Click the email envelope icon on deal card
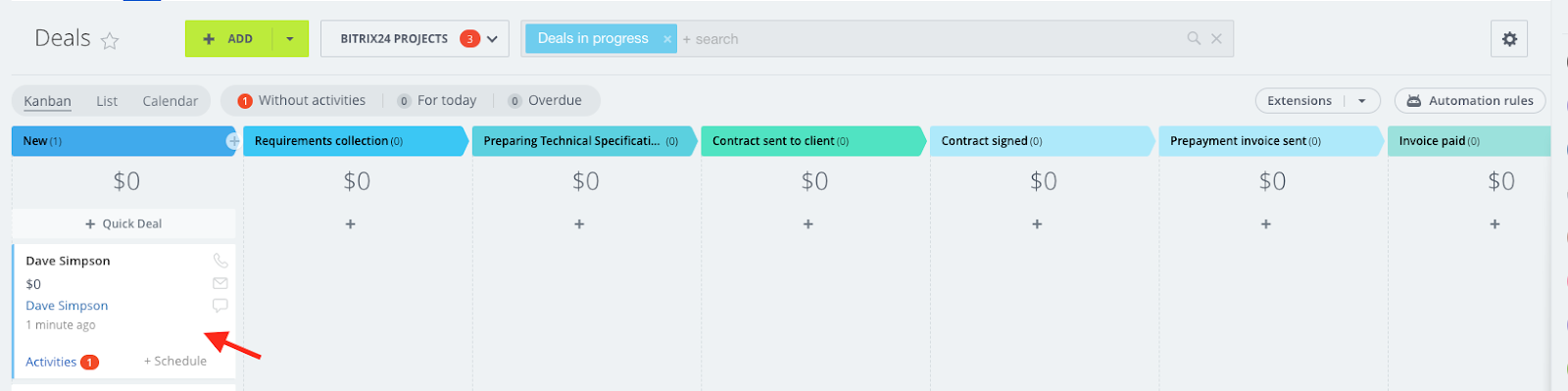1568x391 pixels. pyautogui.click(x=220, y=283)
